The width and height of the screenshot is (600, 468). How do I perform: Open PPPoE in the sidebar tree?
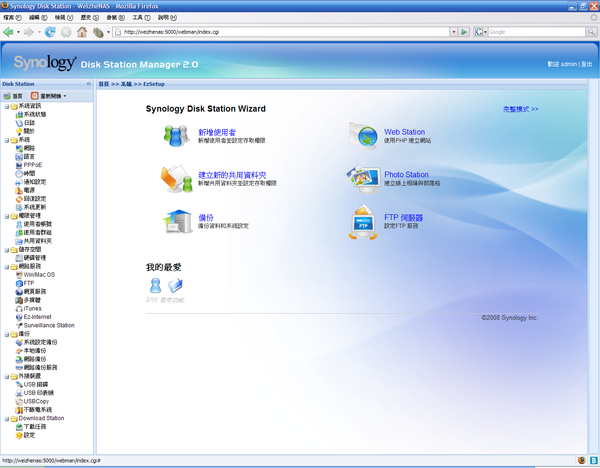(29, 165)
